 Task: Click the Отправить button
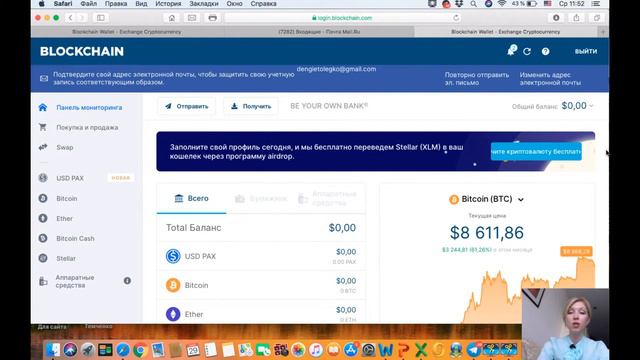pos(187,106)
